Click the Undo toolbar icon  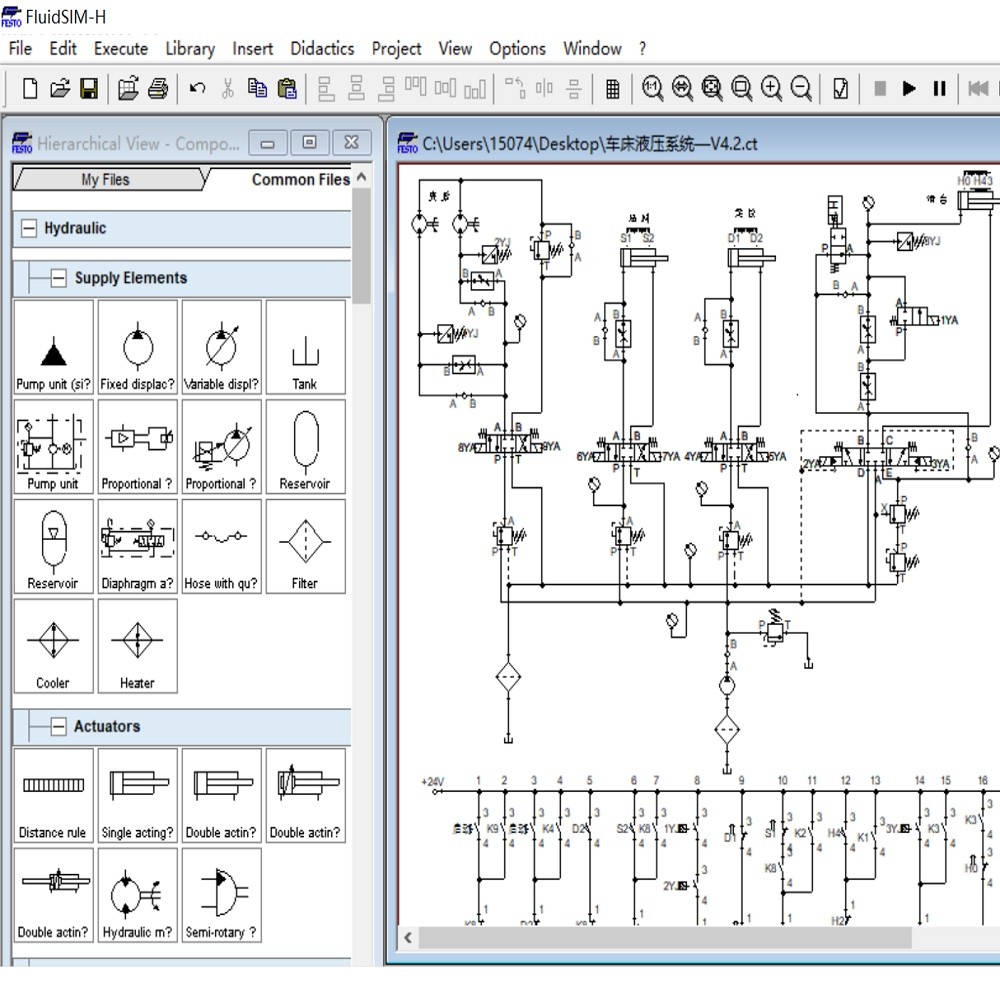coord(197,89)
